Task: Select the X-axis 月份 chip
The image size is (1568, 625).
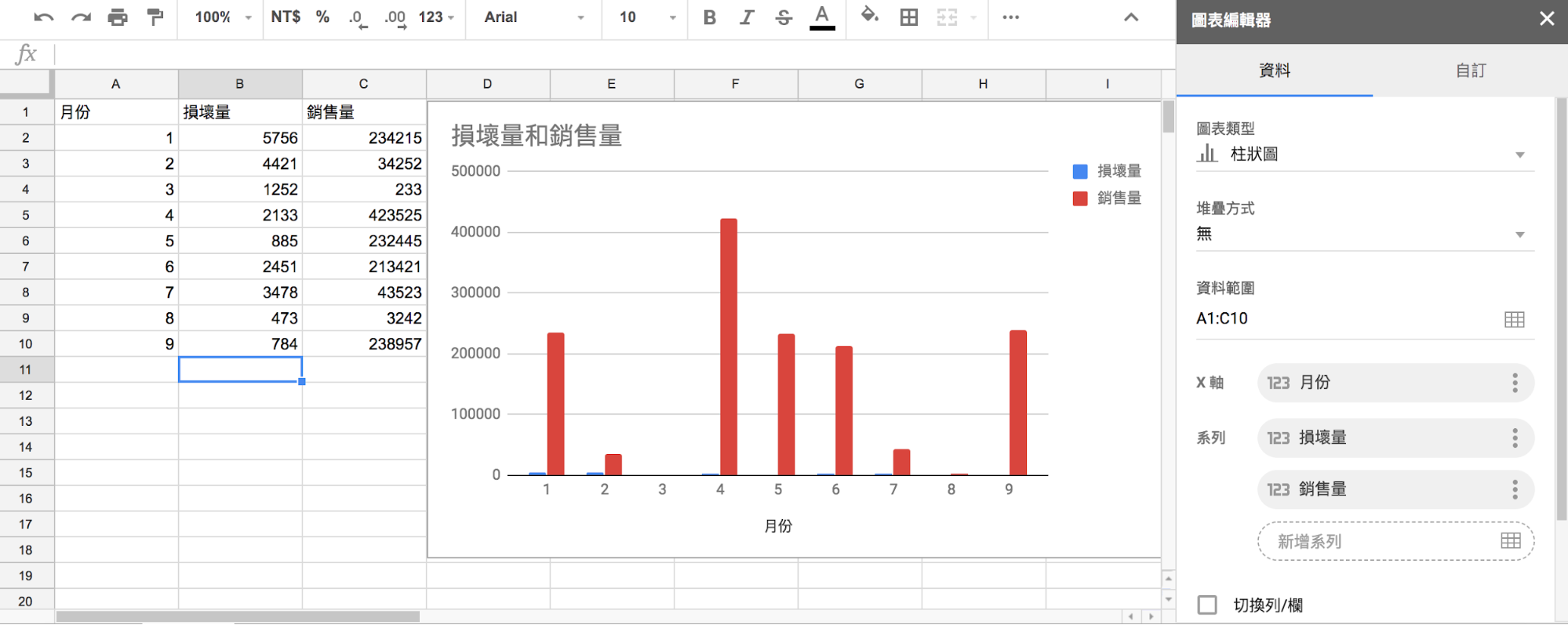Action: coord(1395,383)
